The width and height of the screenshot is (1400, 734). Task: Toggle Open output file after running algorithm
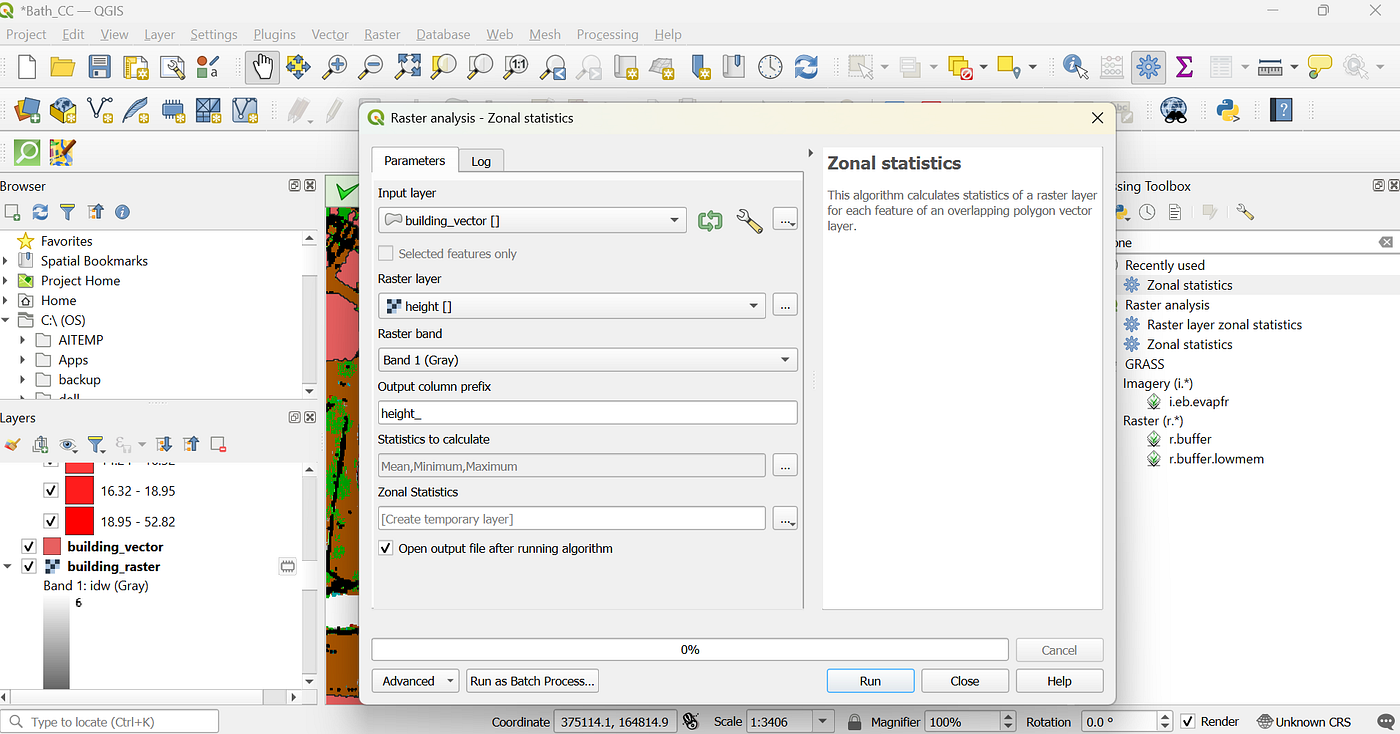[386, 548]
